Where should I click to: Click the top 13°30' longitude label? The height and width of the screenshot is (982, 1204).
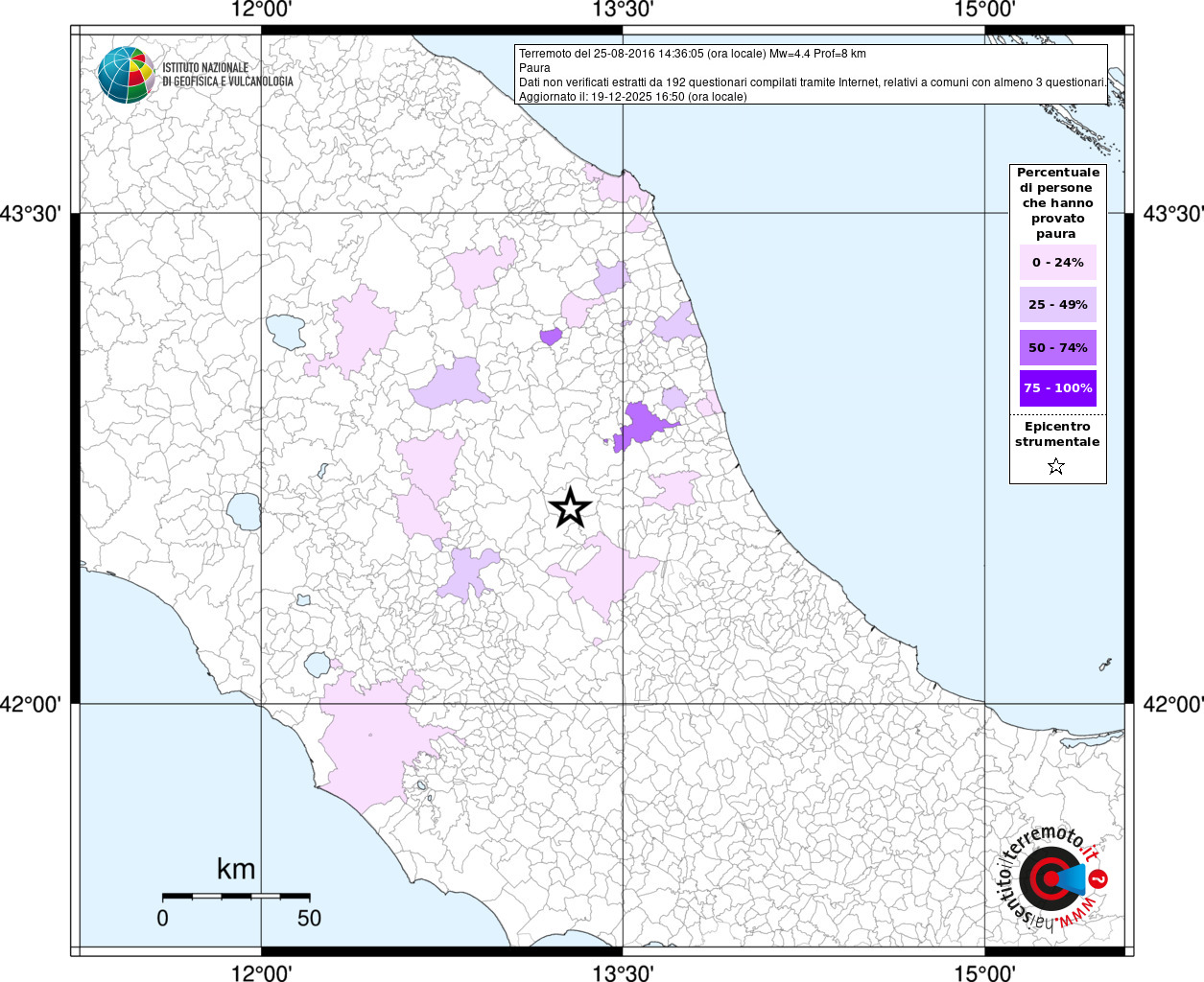(623, 11)
